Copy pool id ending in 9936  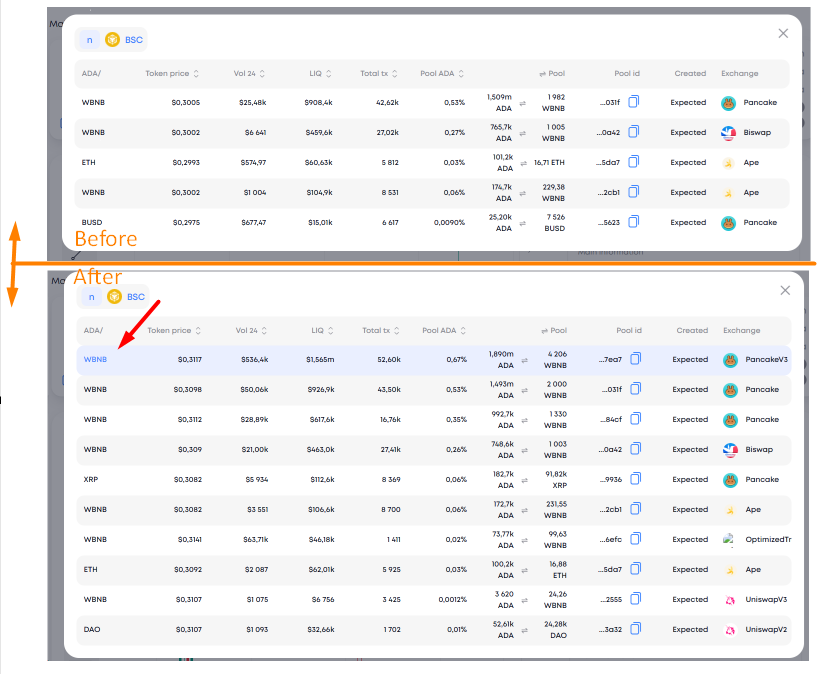pyautogui.click(x=635, y=480)
